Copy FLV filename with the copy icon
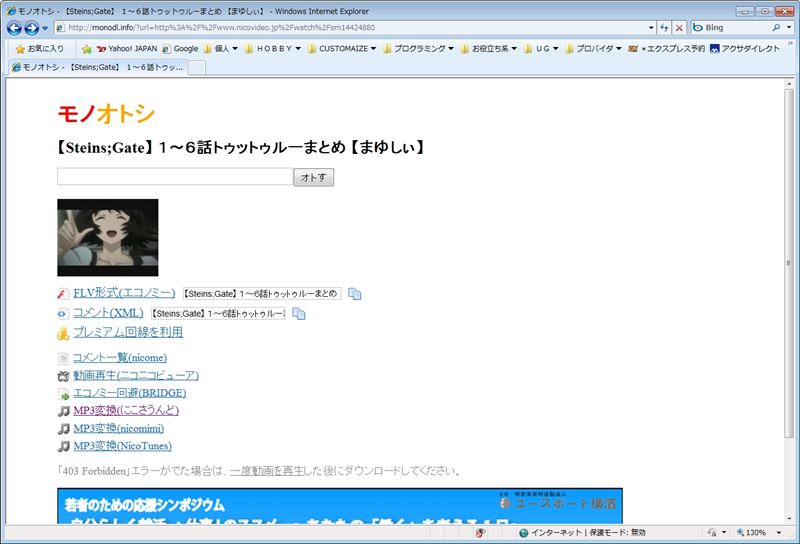 (355, 294)
